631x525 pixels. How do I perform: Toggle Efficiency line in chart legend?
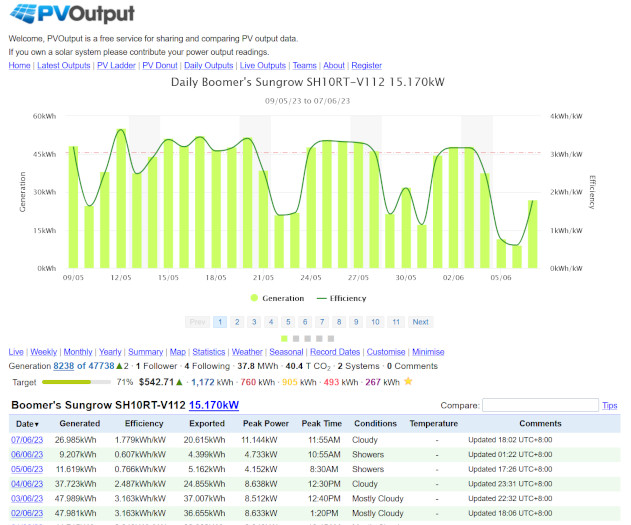point(342,298)
